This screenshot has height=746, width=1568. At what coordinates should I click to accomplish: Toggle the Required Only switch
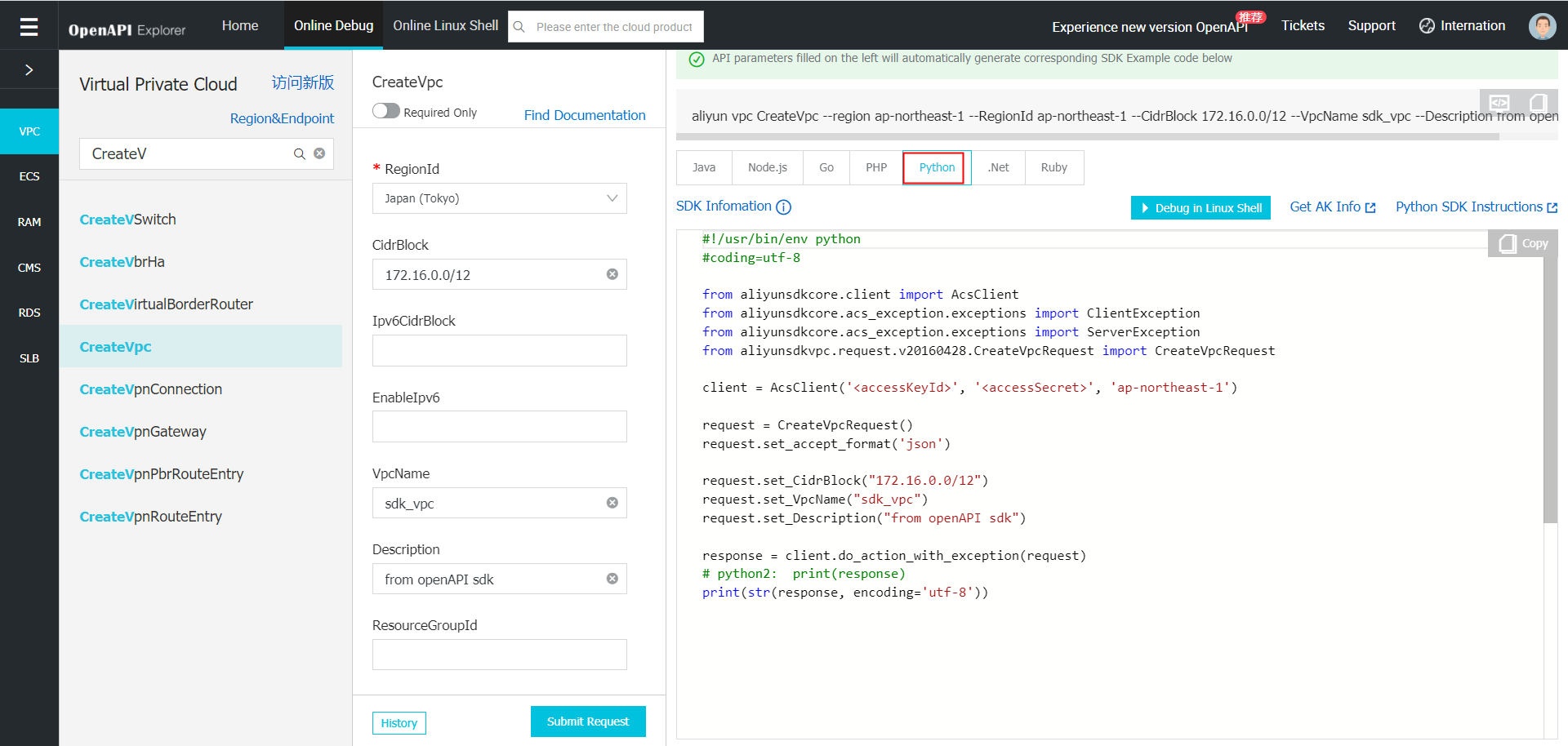(x=386, y=111)
